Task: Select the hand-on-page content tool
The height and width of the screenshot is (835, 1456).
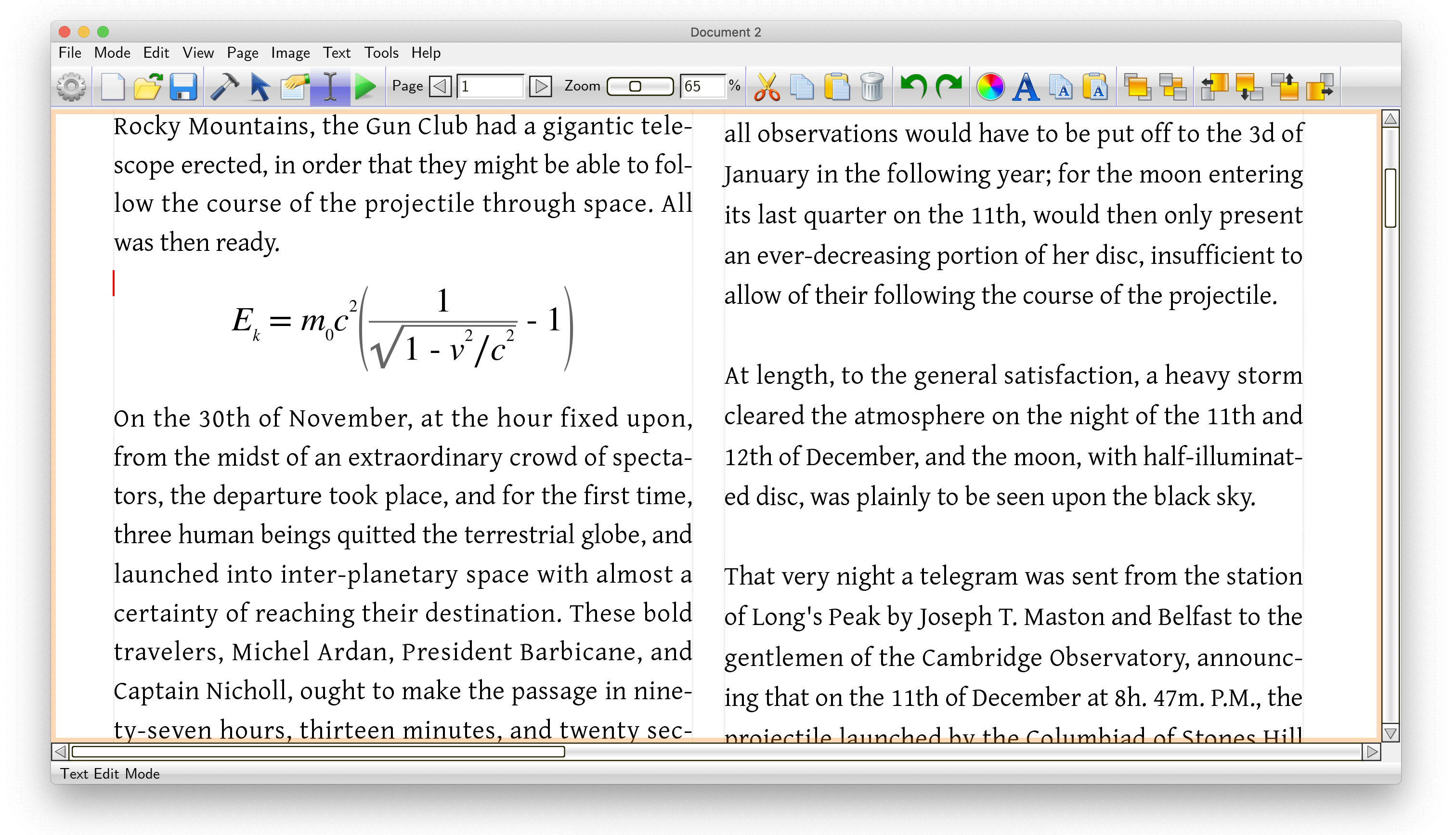Action: [x=295, y=87]
